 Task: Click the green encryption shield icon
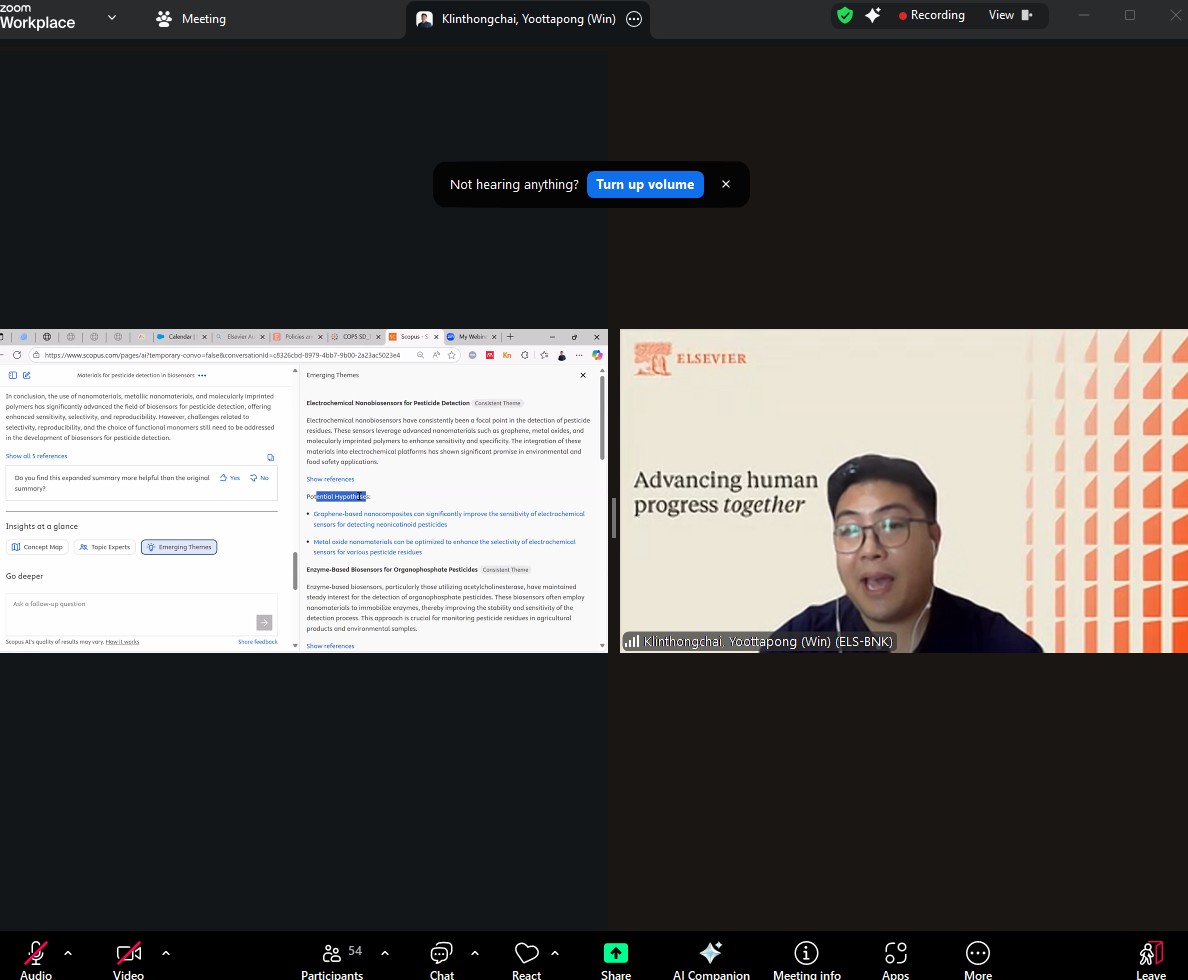coord(845,15)
